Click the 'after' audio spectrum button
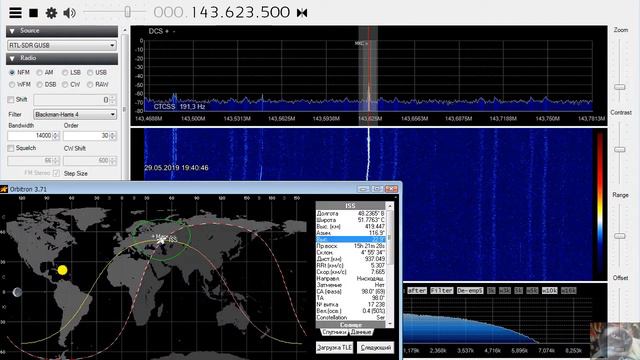This screenshot has width=640, height=360. [417, 291]
